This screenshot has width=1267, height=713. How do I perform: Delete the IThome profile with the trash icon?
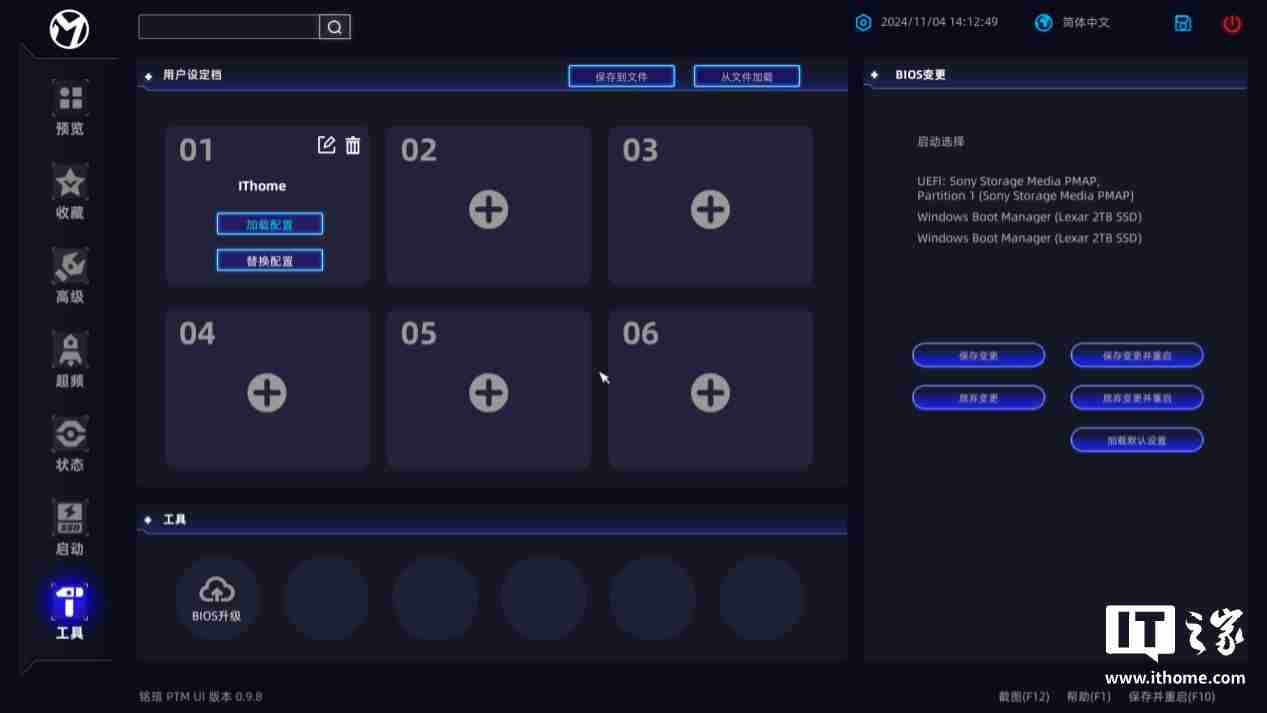352,145
